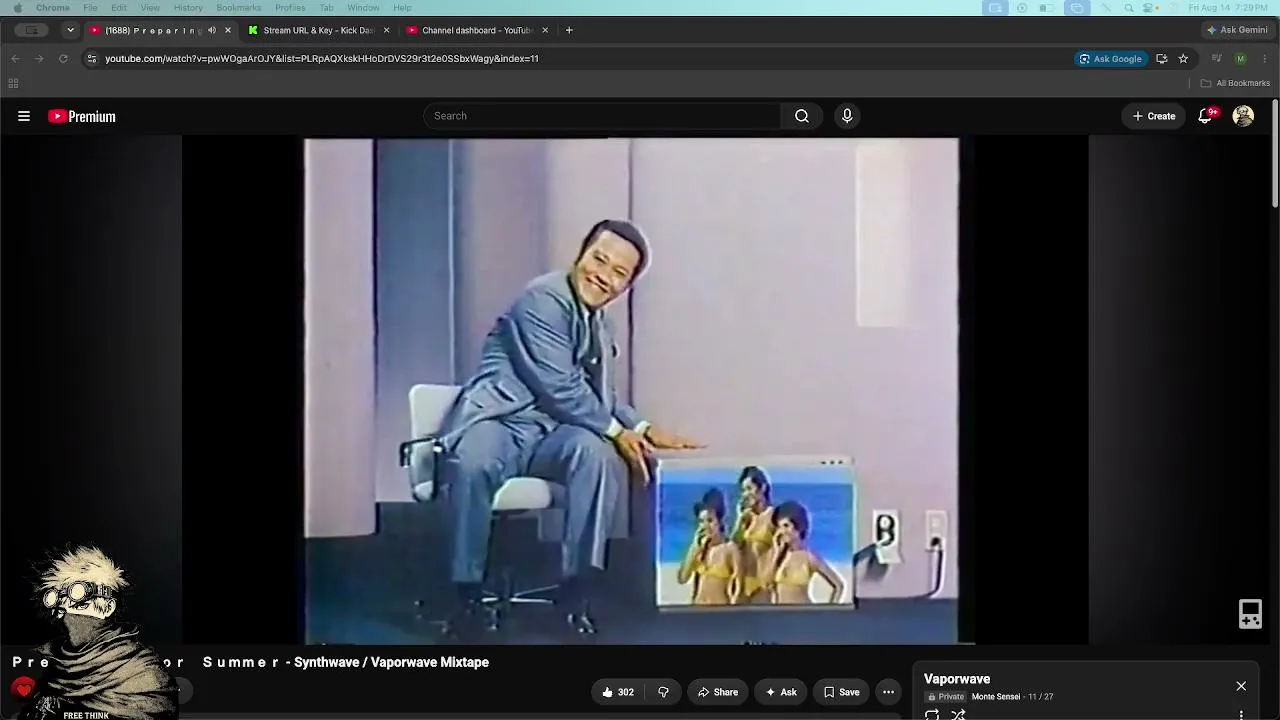Expand the tab search dropdown
The height and width of the screenshot is (720, 1280).
point(70,30)
